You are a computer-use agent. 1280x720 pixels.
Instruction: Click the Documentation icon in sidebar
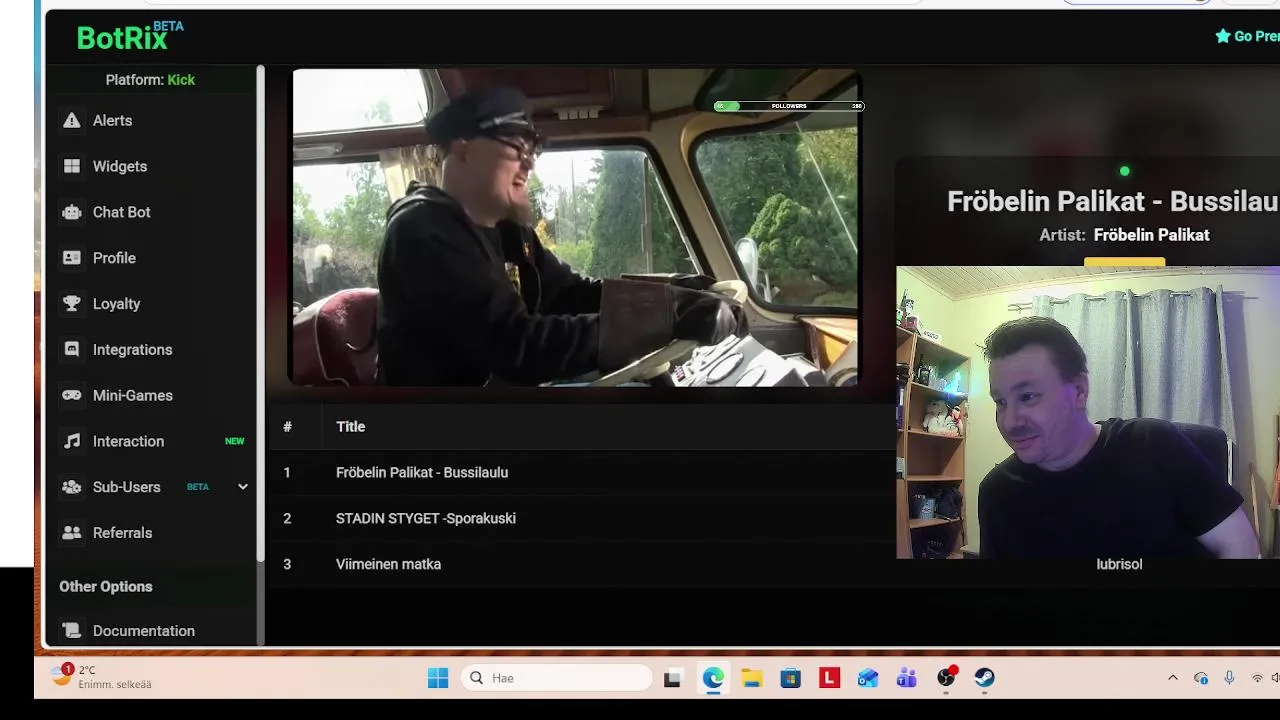(71, 631)
